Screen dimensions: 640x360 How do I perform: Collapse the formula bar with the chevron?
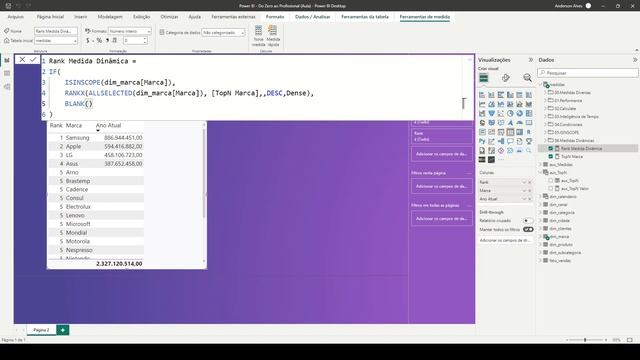click(469, 60)
